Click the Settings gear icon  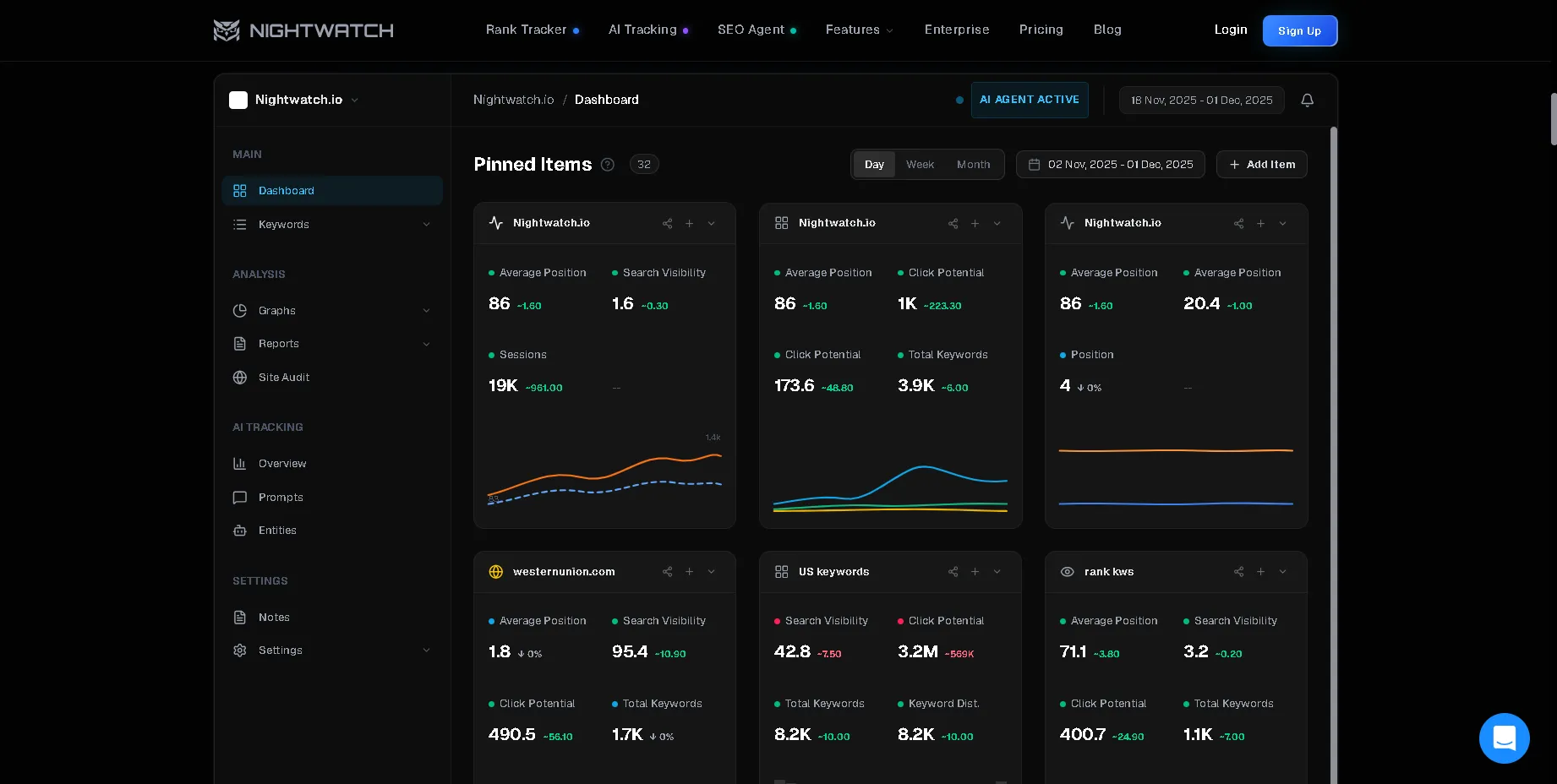pos(240,651)
